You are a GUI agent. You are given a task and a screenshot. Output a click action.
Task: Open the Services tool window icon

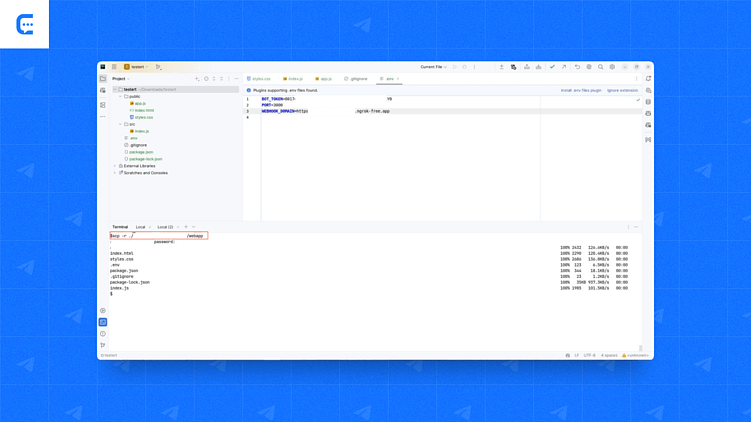[103, 310]
